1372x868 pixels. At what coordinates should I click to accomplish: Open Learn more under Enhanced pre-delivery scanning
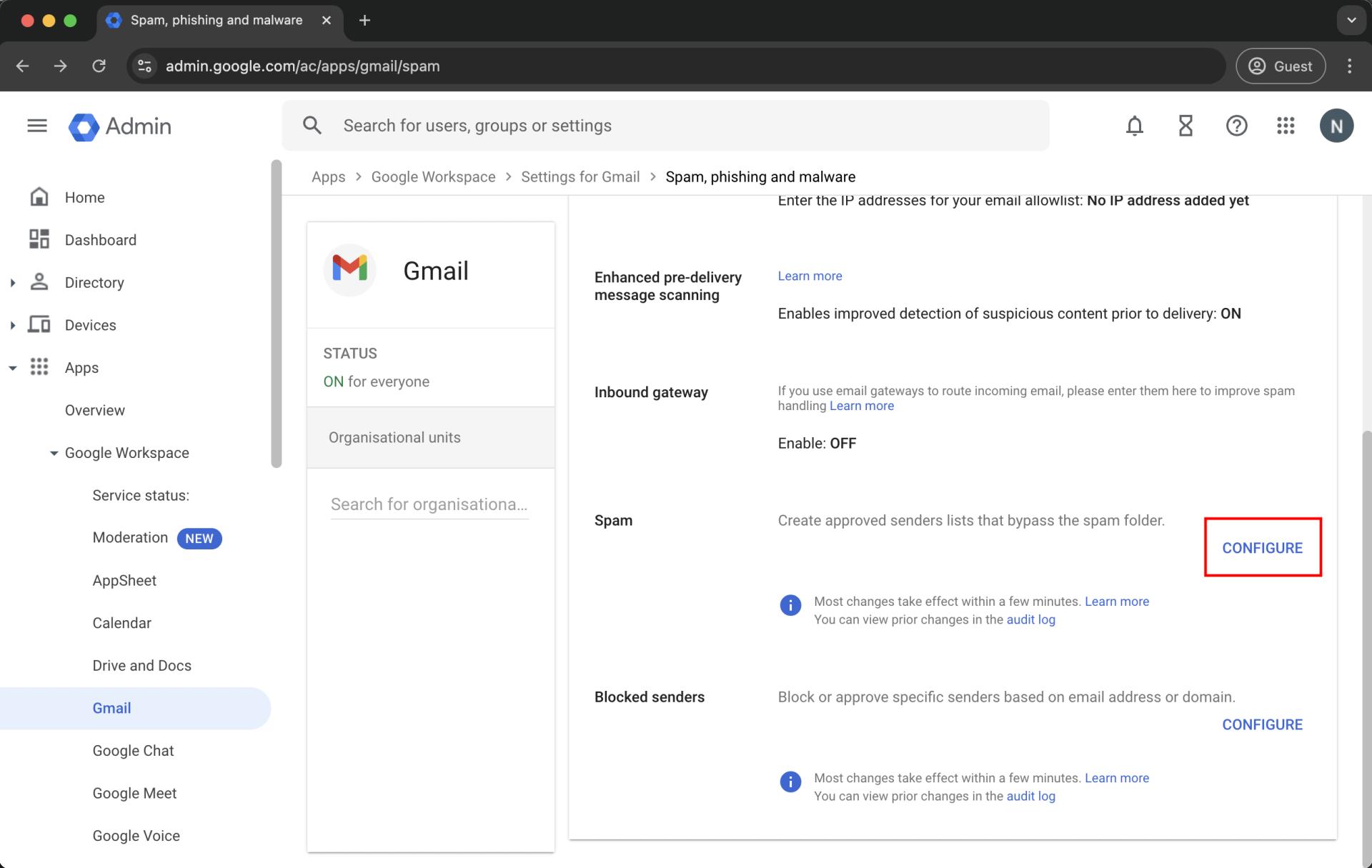point(810,276)
